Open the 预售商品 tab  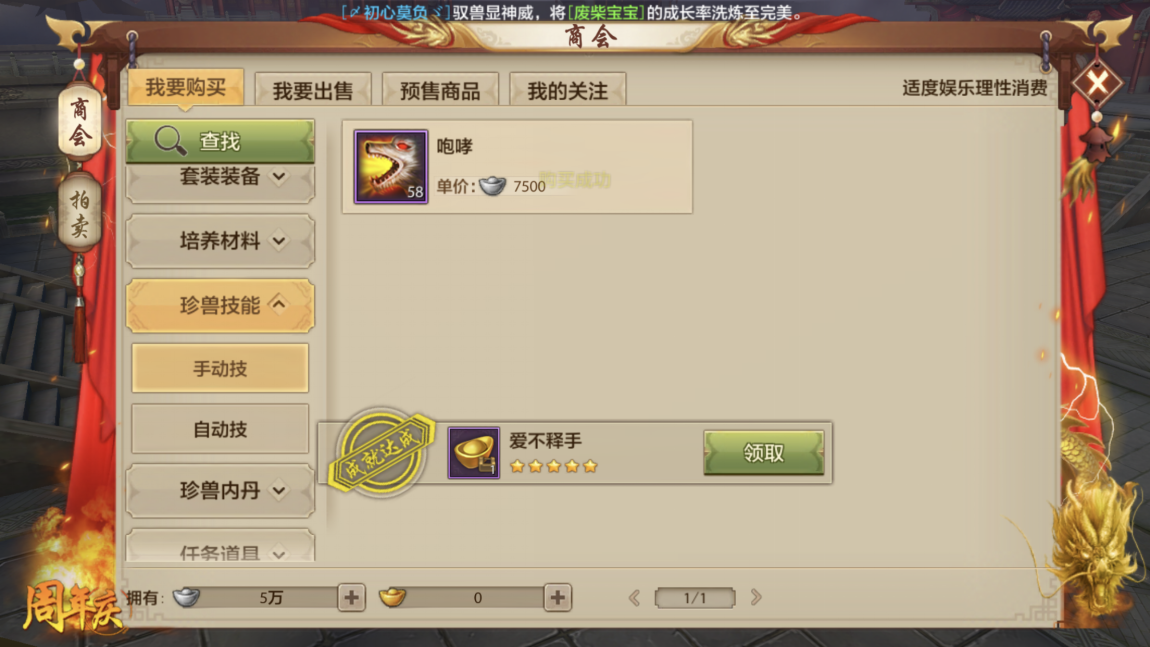click(x=440, y=90)
